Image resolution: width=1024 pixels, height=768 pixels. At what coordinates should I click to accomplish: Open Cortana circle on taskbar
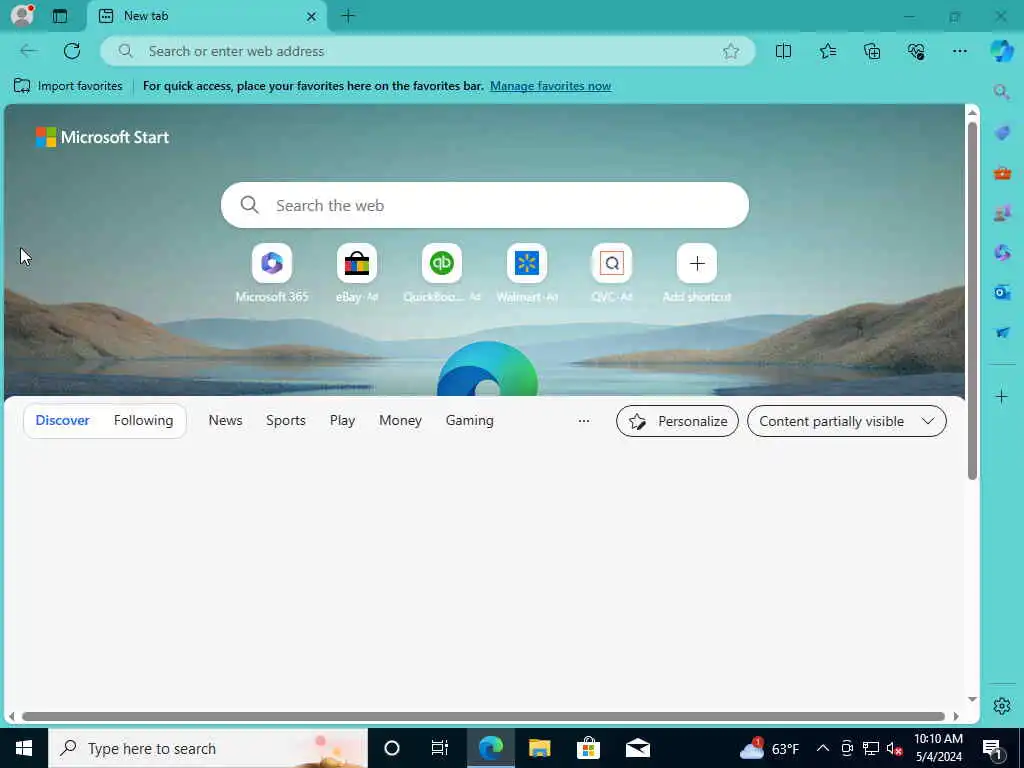point(392,748)
